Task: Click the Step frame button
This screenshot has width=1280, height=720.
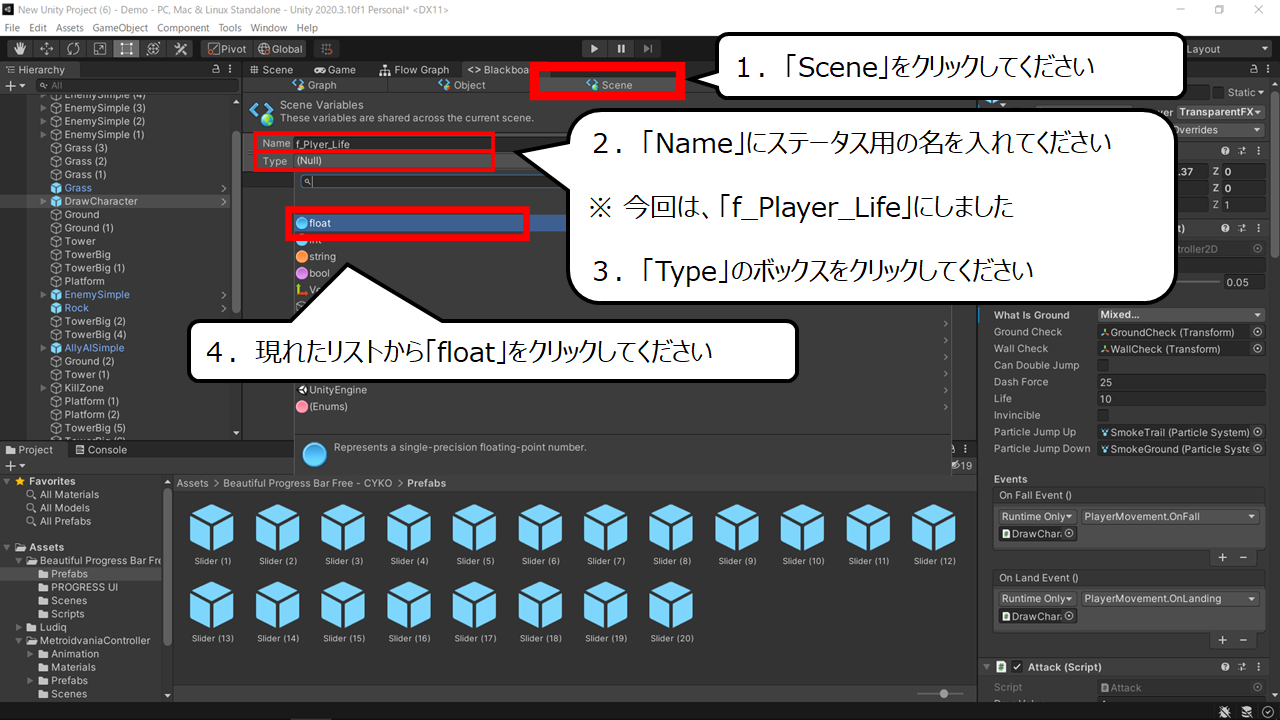Action: click(648, 48)
